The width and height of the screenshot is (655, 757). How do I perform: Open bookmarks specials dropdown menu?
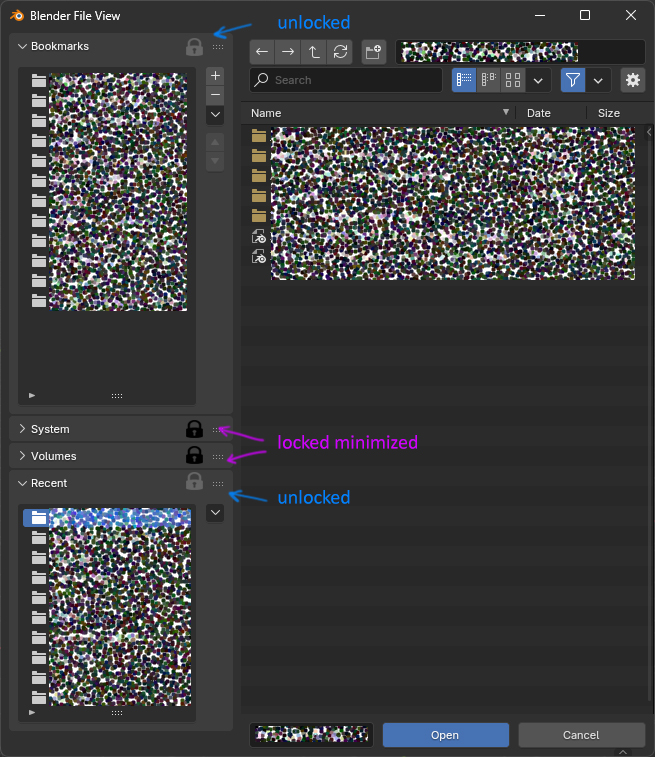pos(215,115)
